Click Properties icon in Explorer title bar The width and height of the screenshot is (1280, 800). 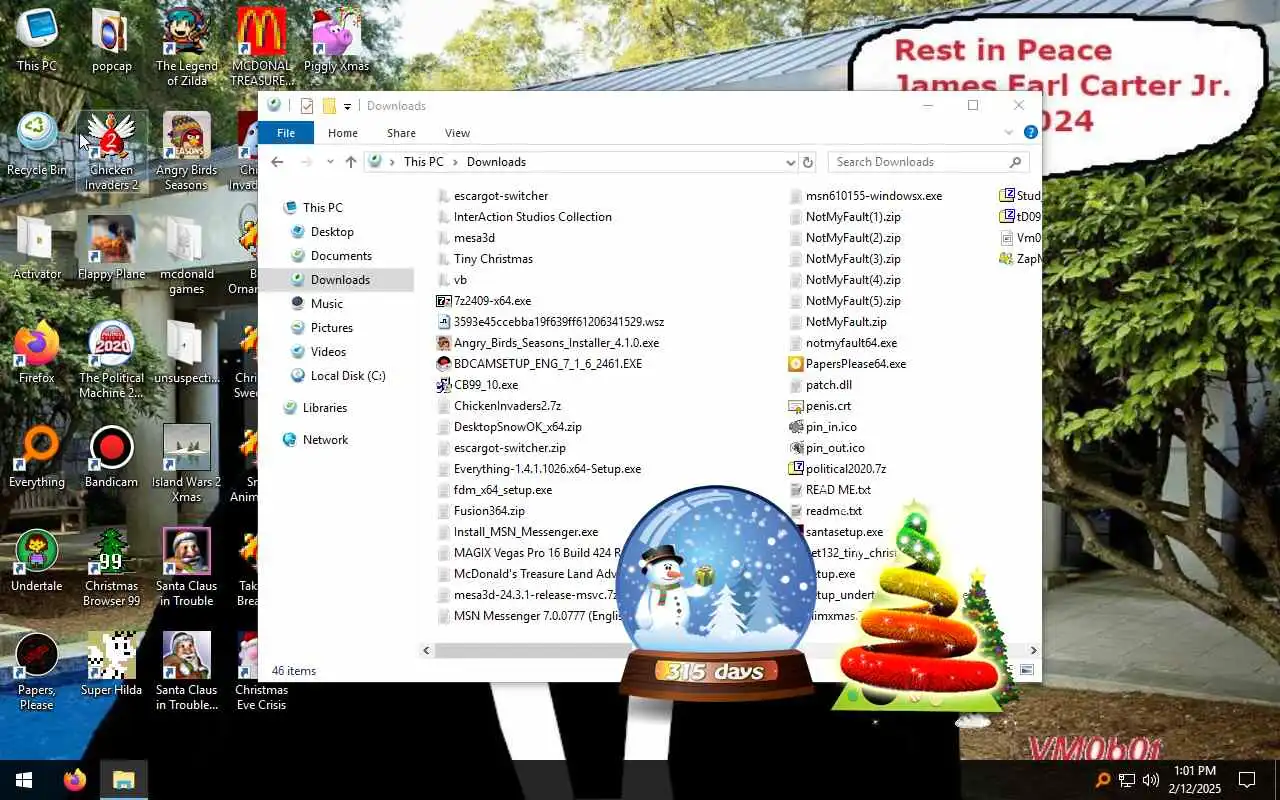pos(306,106)
